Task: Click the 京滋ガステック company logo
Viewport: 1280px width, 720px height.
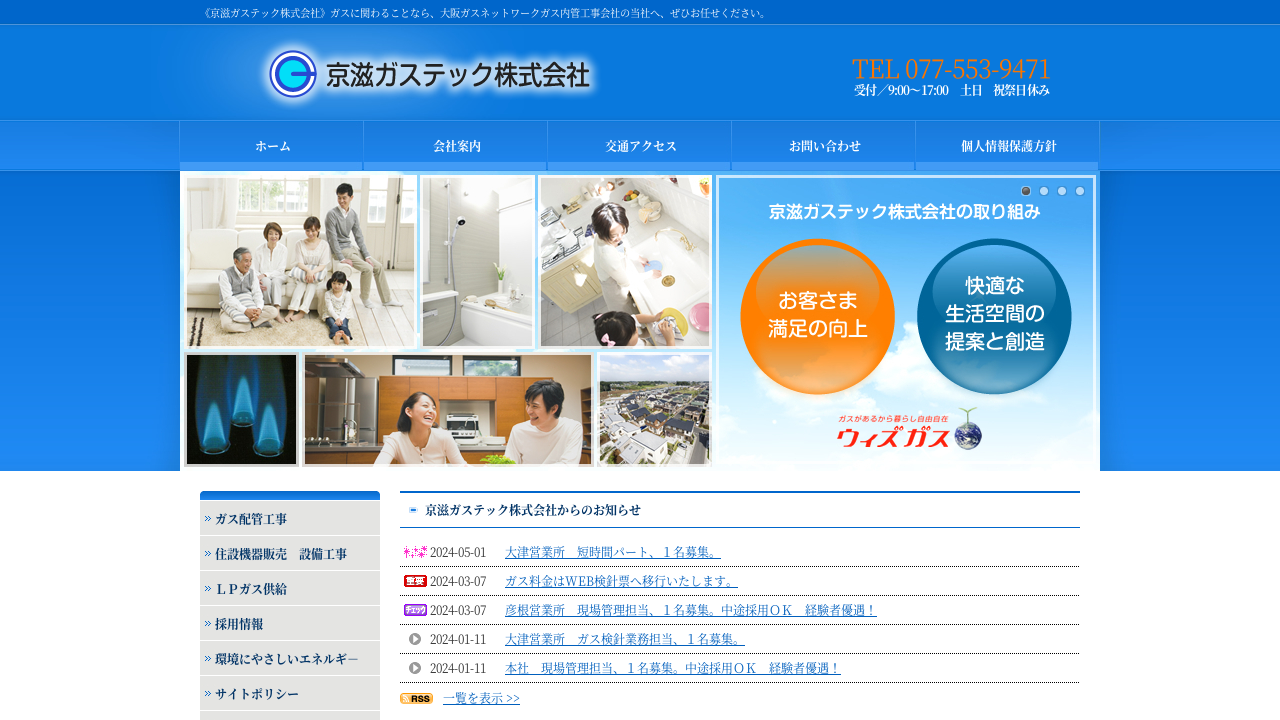Action: 430,75
